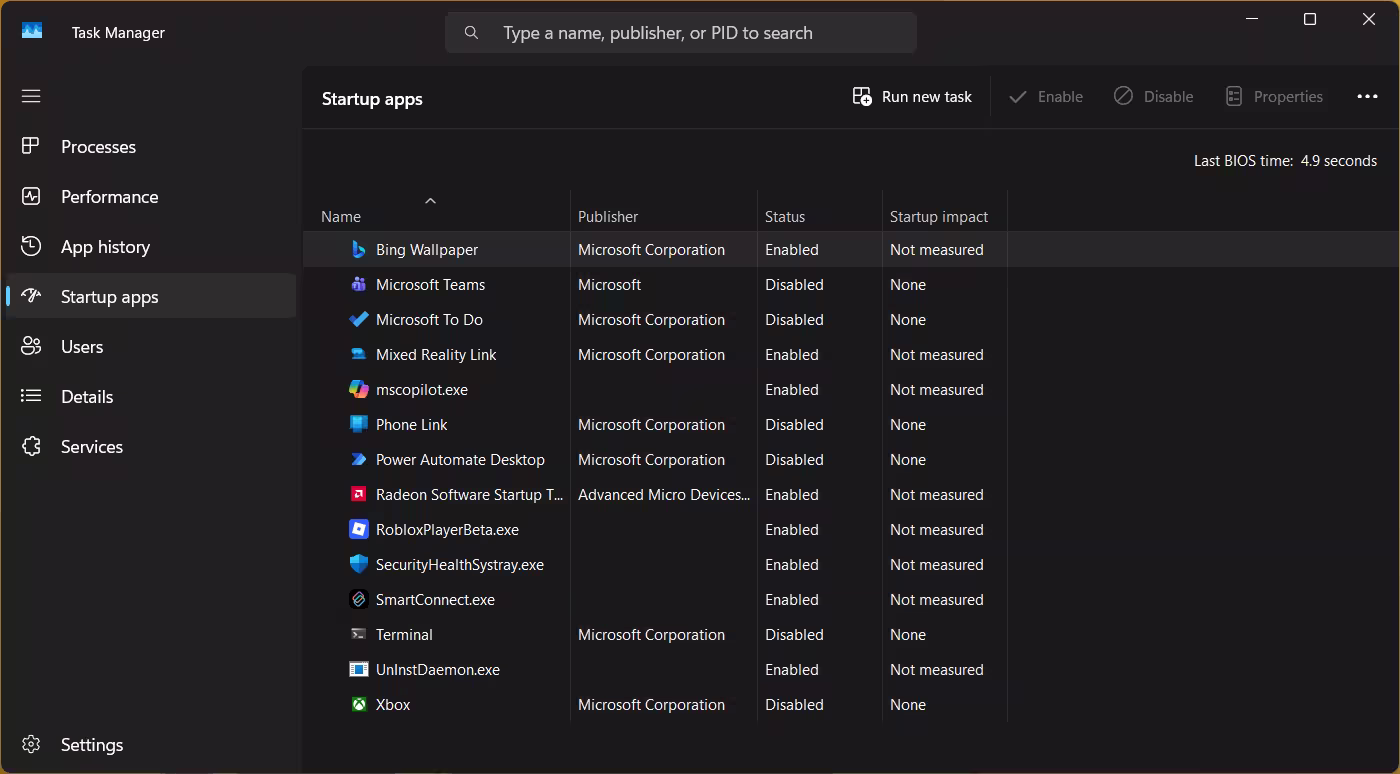This screenshot has height=774, width=1400.
Task: Click the Radeon Software red icon
Action: pyautogui.click(x=358, y=494)
